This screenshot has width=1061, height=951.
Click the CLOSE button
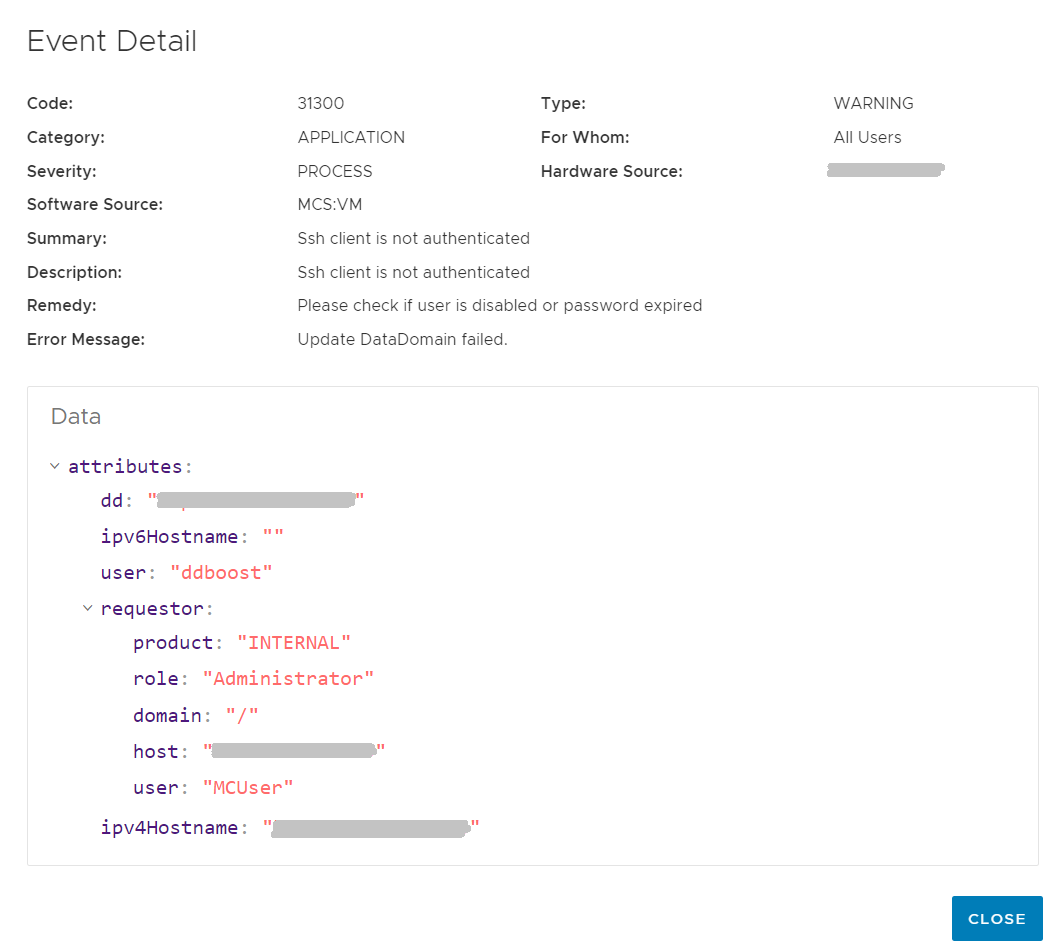click(x=997, y=918)
